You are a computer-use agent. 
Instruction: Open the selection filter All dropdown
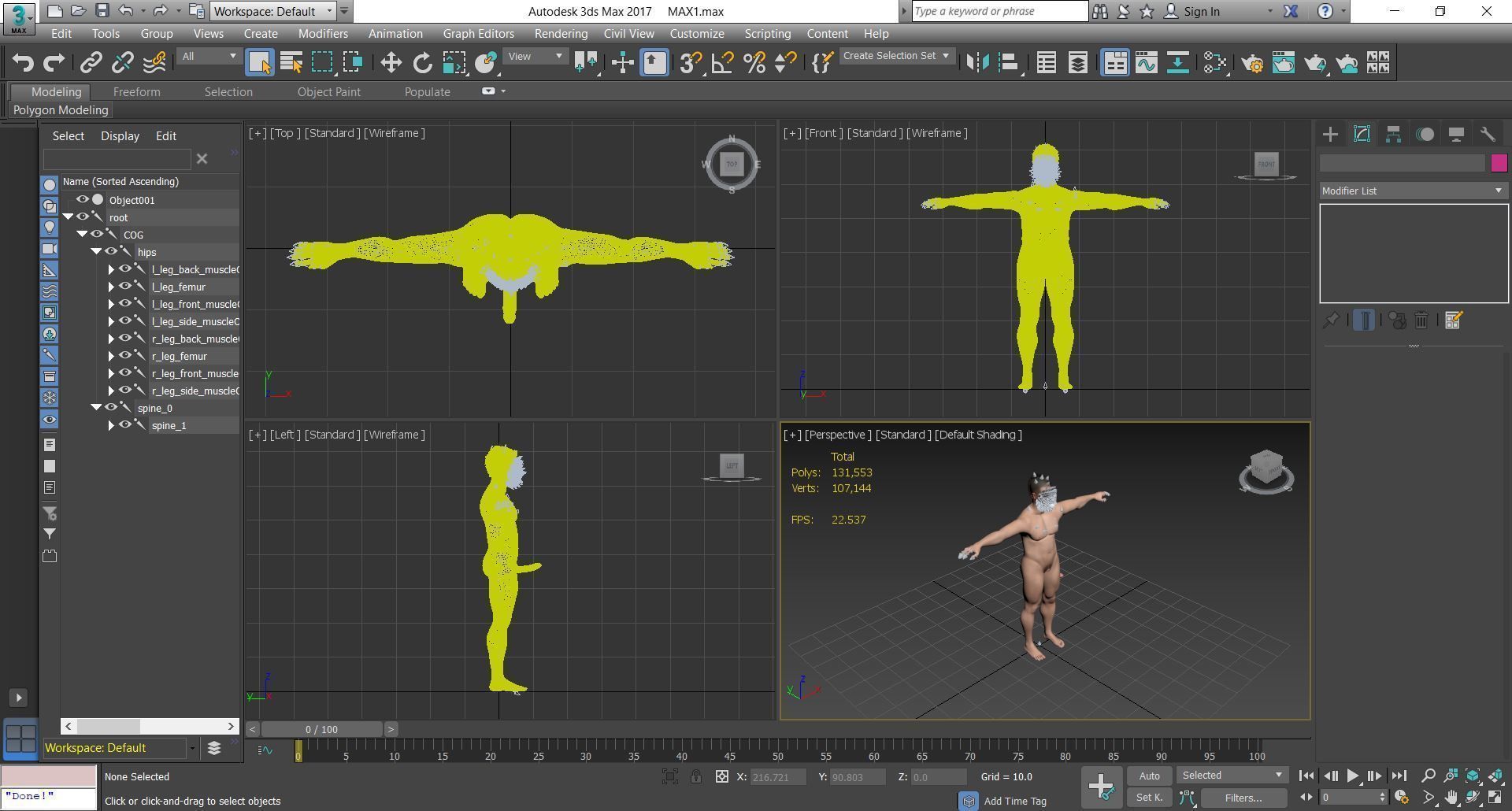pyautogui.click(x=208, y=56)
